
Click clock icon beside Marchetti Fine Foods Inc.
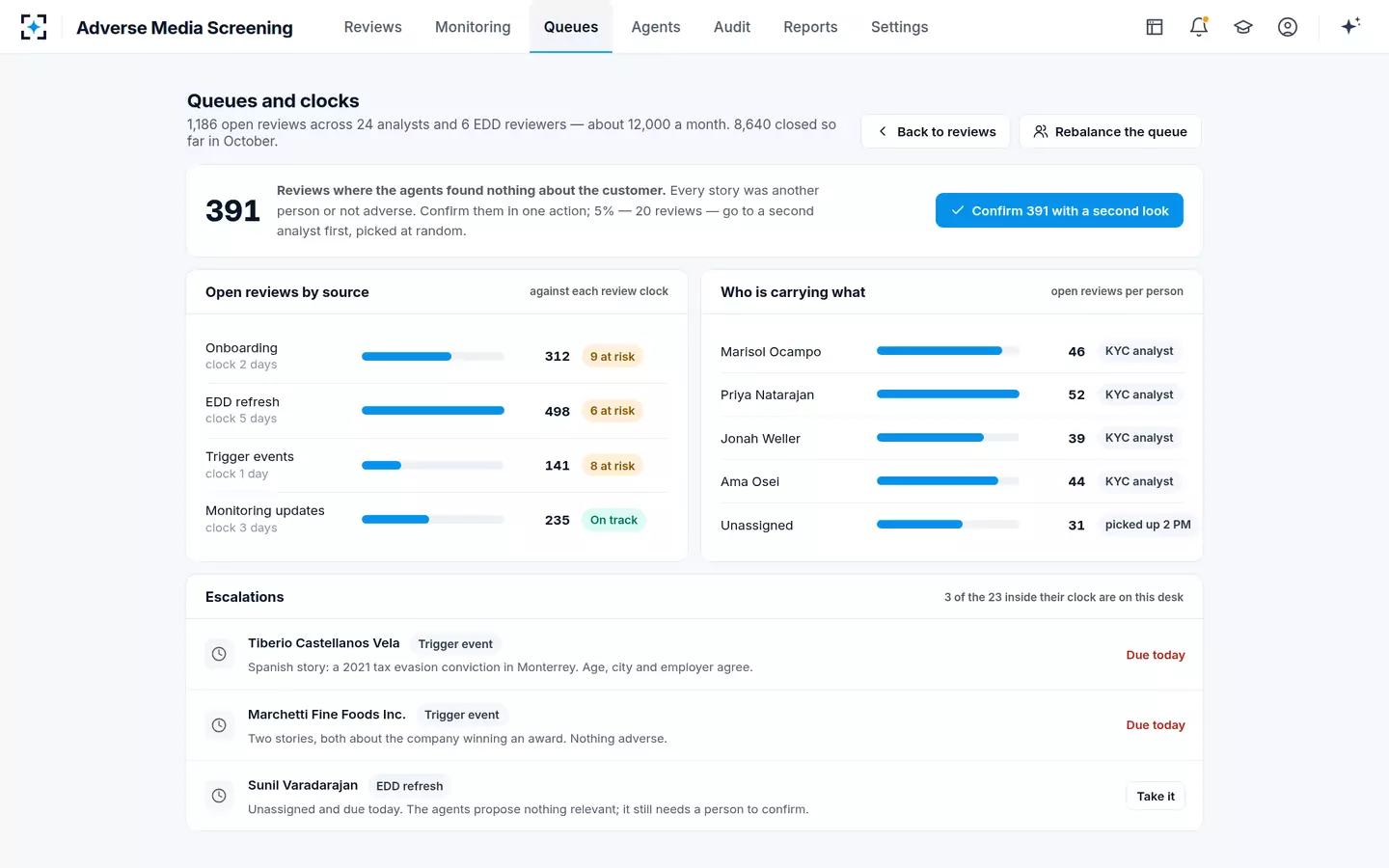point(219,725)
